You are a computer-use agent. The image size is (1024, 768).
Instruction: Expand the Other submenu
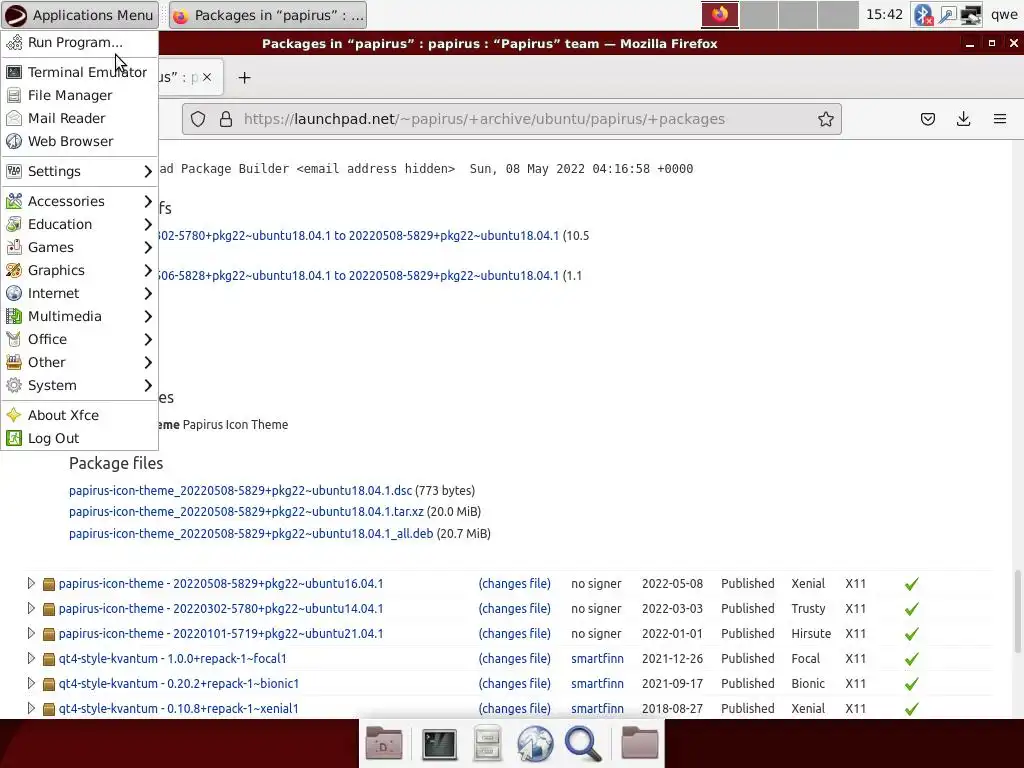click(x=79, y=362)
